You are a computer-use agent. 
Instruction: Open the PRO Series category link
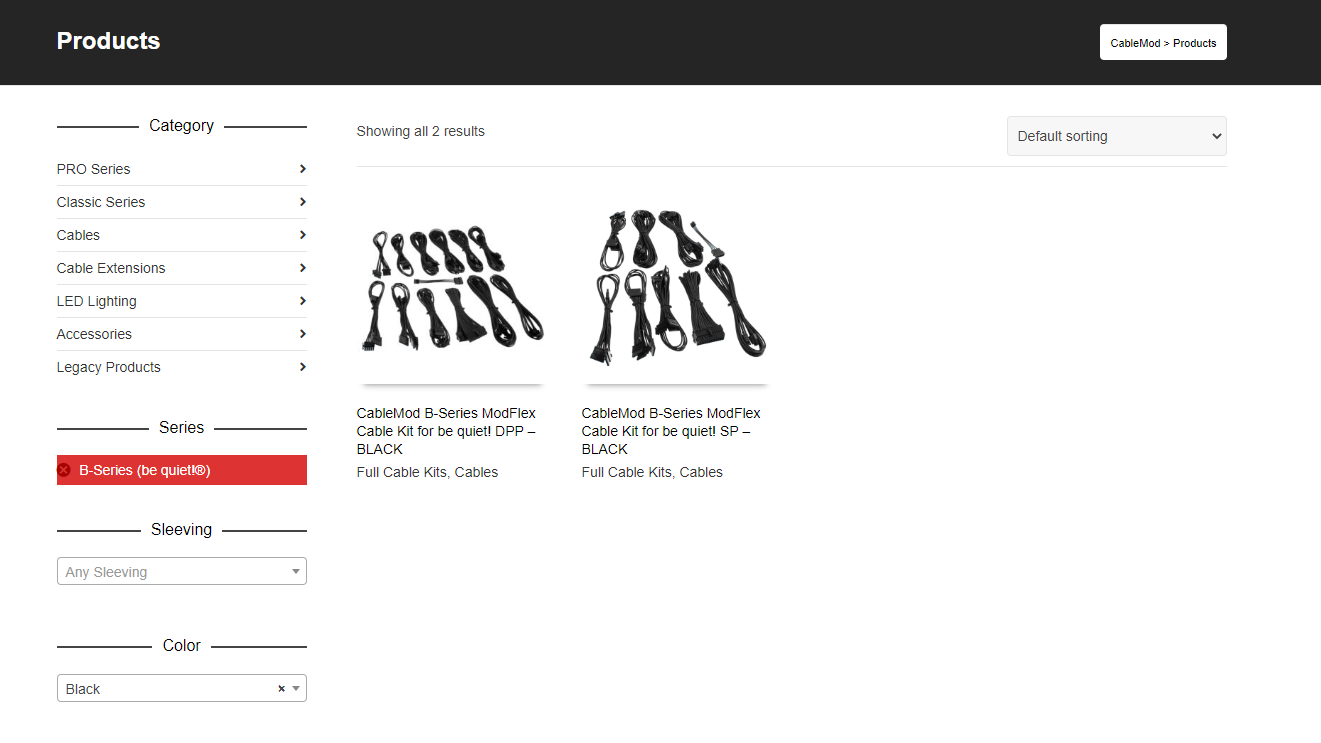[93, 169]
